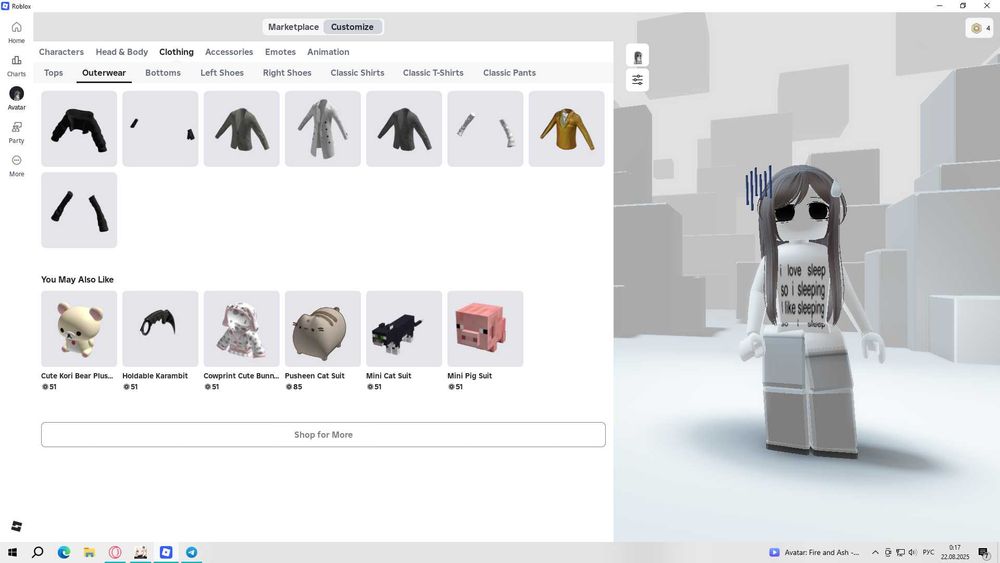Select the Left Shoes subtab
Image resolution: width=1000 pixels, height=563 pixels.
[222, 73]
